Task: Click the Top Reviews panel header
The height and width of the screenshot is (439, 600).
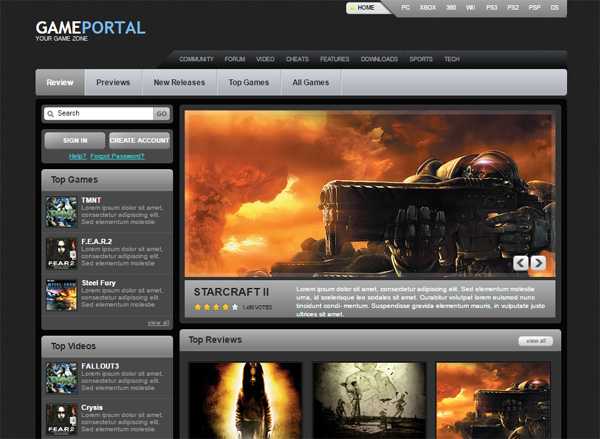Action: (370, 340)
